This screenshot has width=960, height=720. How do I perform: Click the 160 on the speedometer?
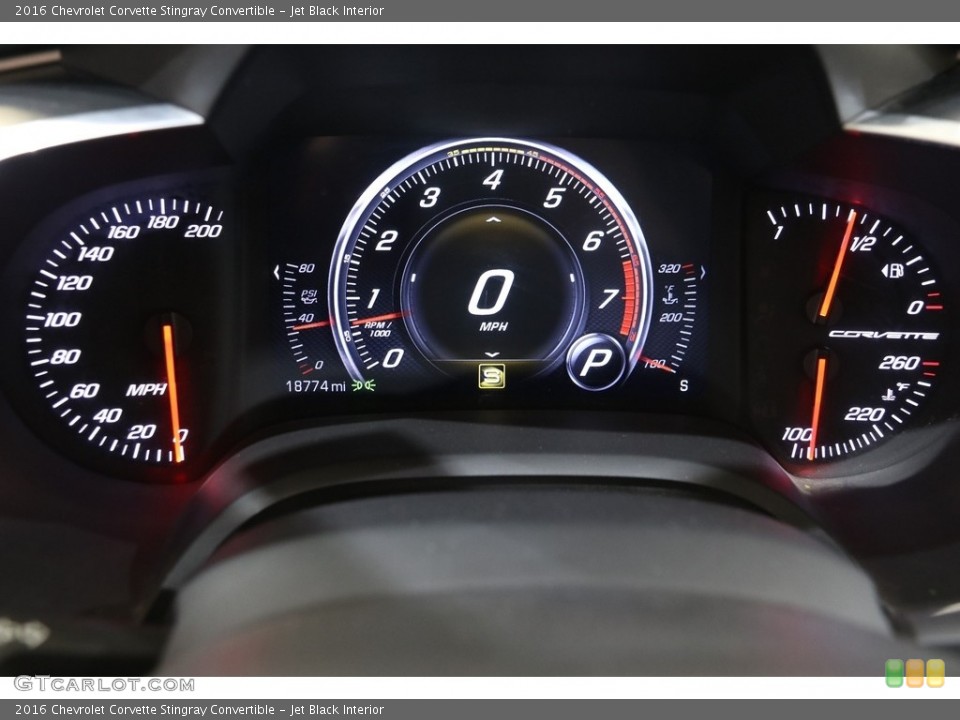[x=124, y=232]
